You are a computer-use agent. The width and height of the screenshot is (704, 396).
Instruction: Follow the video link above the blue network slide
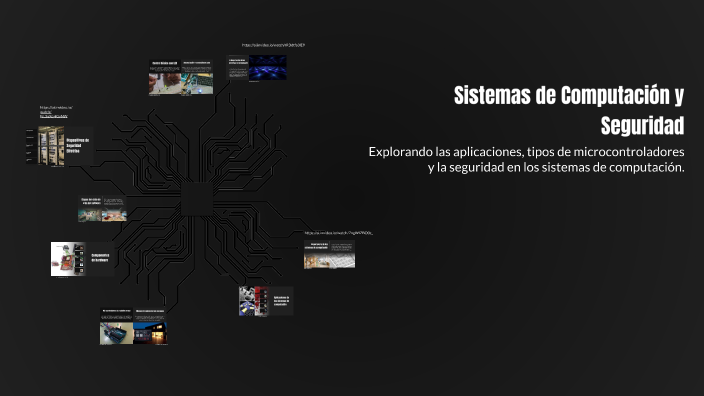(x=273, y=45)
